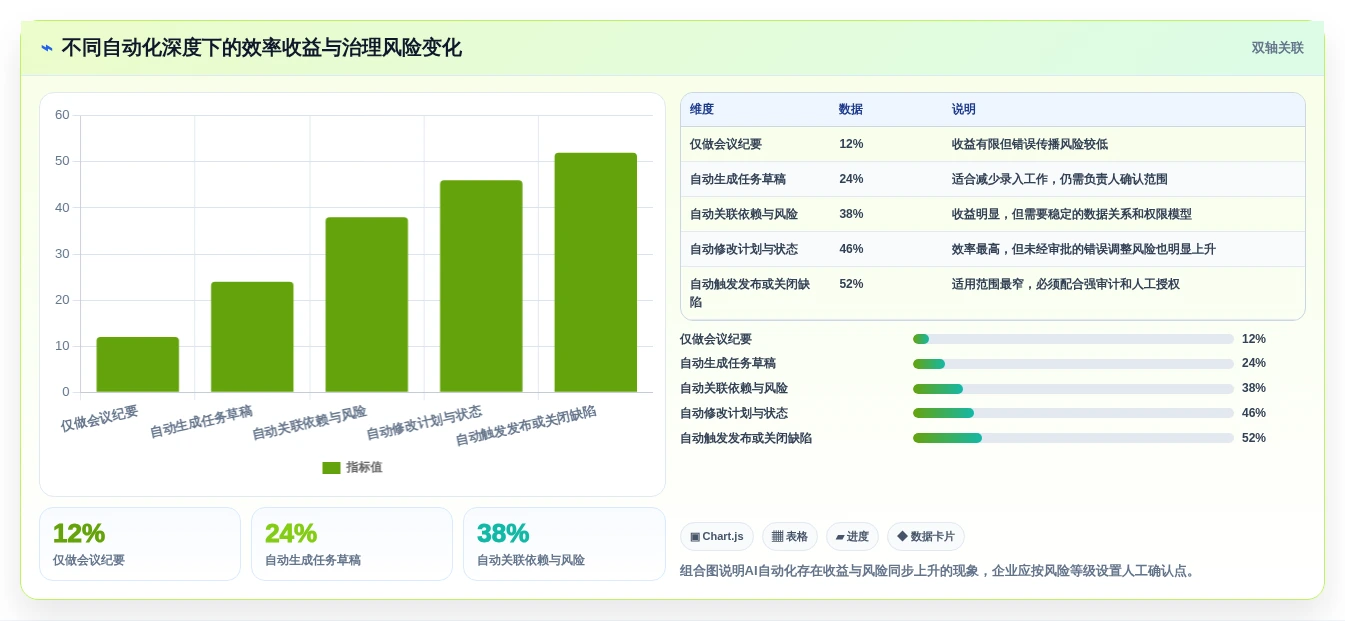Click the 自动触发发布或关闭缺陷 progress bar
Image resolution: width=1345 pixels, height=621 pixels.
(x=1073, y=438)
